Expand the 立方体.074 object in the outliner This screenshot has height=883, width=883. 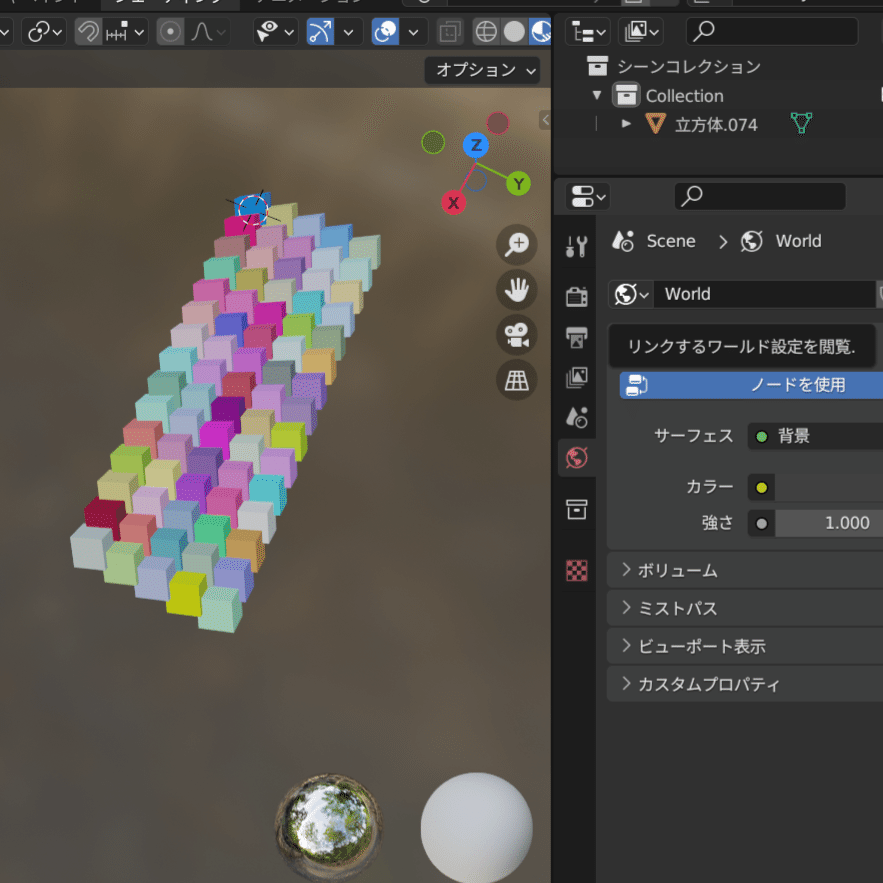point(626,123)
